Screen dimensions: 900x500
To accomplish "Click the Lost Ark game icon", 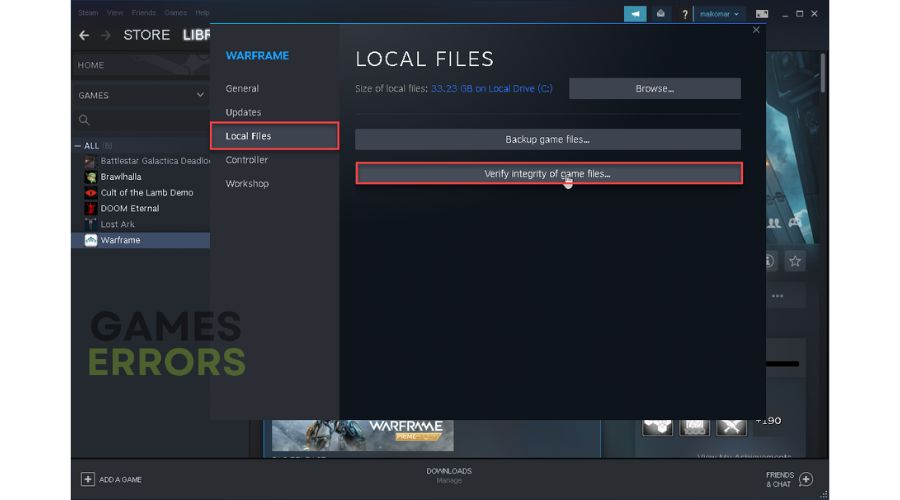I will tap(91, 224).
